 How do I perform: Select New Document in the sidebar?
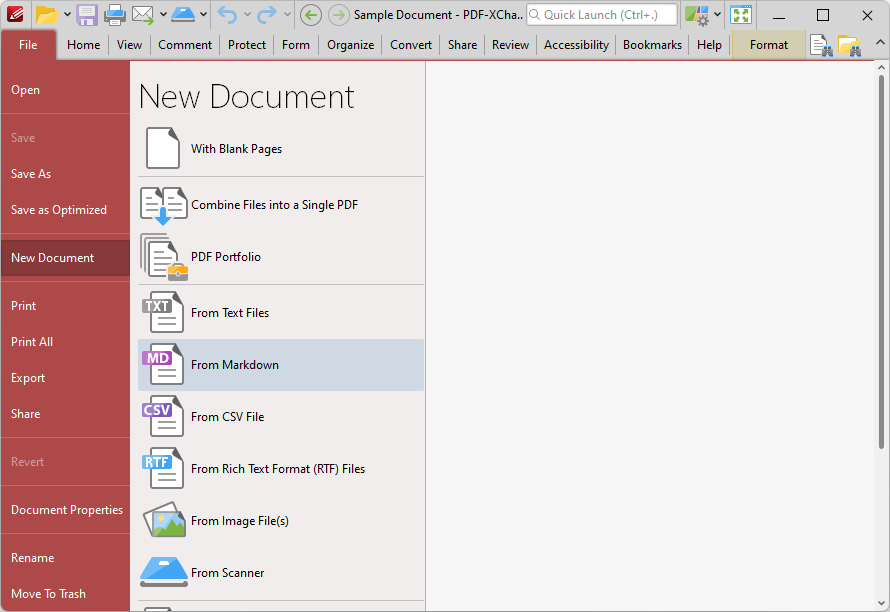(65, 258)
